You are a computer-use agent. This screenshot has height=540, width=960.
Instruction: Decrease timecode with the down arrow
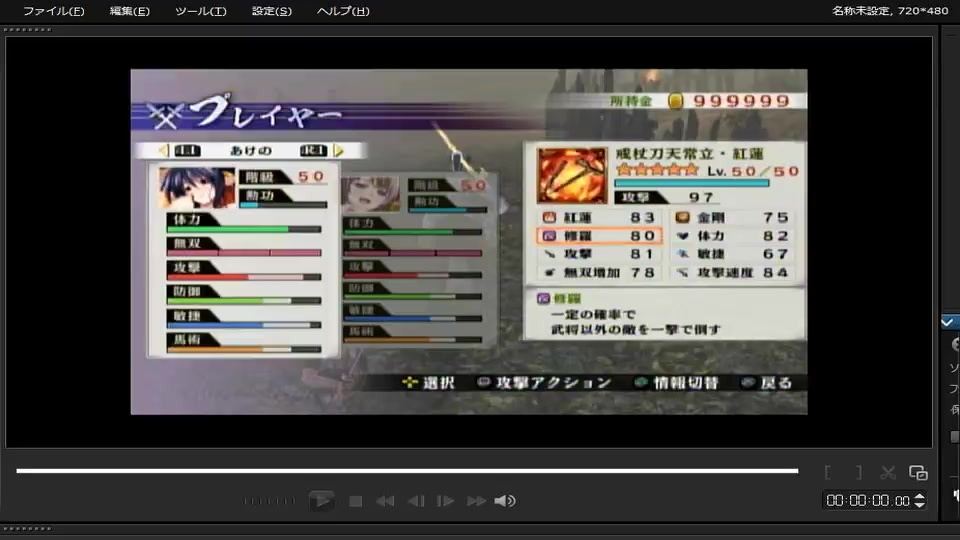[x=920, y=505]
